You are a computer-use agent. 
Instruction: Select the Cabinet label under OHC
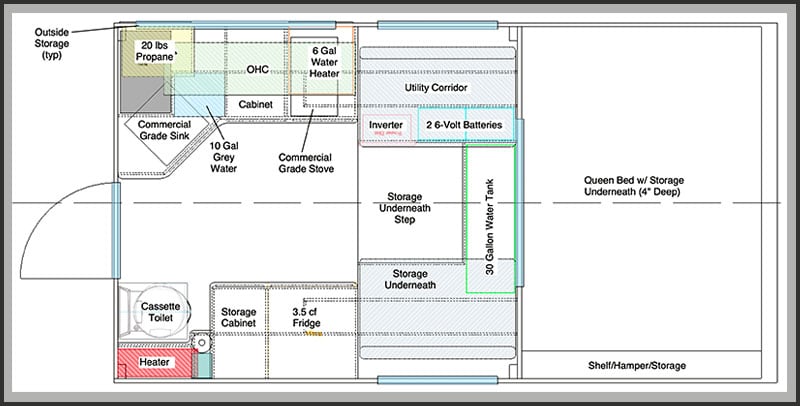[x=256, y=105]
